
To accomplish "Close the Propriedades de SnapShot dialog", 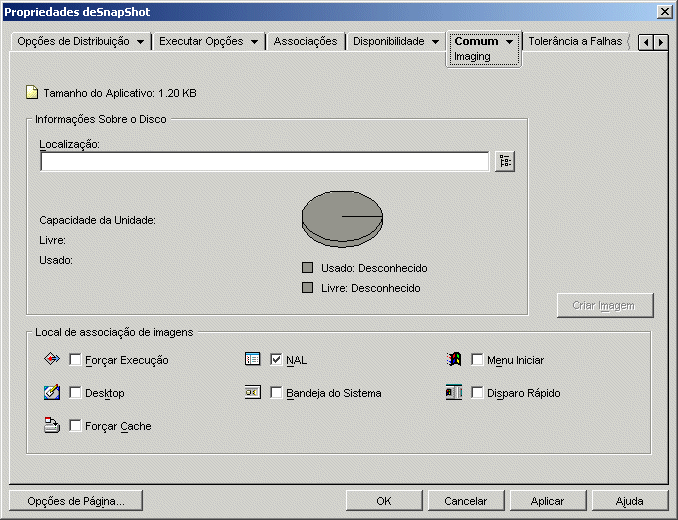I will click(x=664, y=12).
